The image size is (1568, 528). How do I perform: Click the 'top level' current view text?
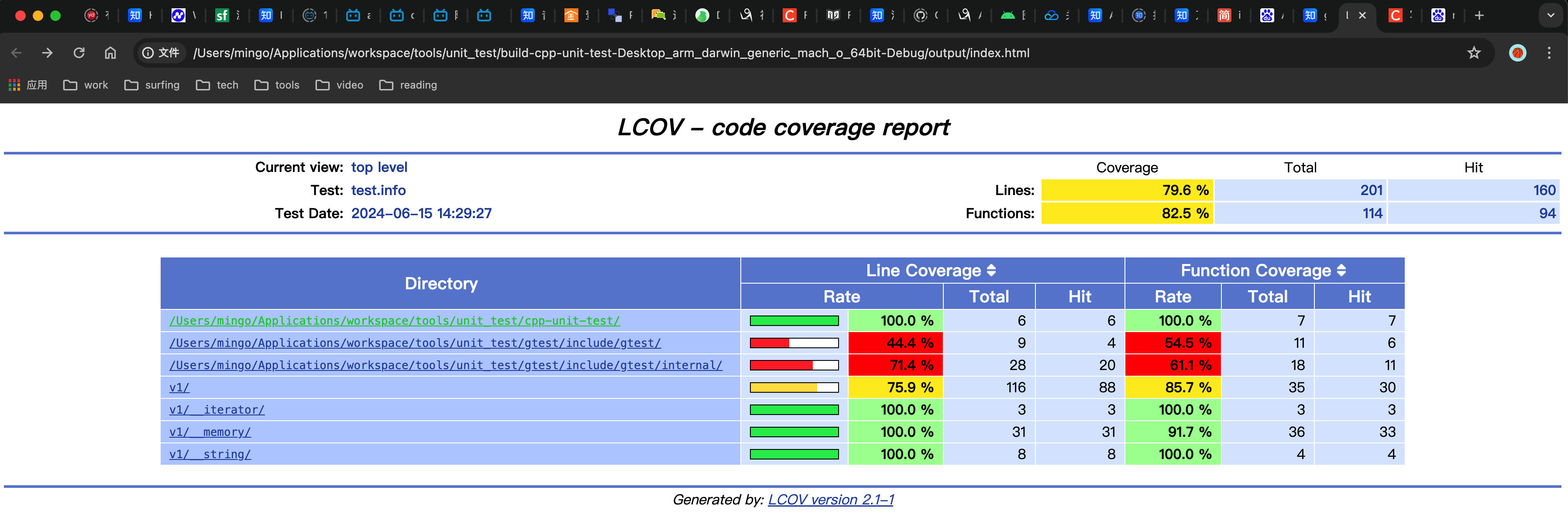pos(379,167)
